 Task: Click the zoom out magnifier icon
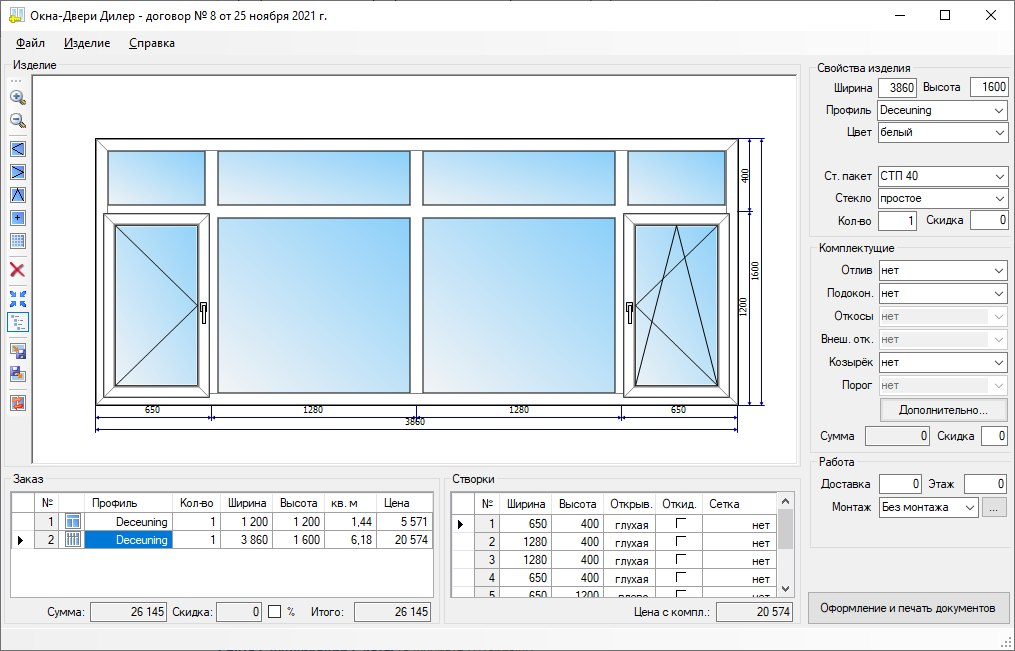tap(17, 121)
